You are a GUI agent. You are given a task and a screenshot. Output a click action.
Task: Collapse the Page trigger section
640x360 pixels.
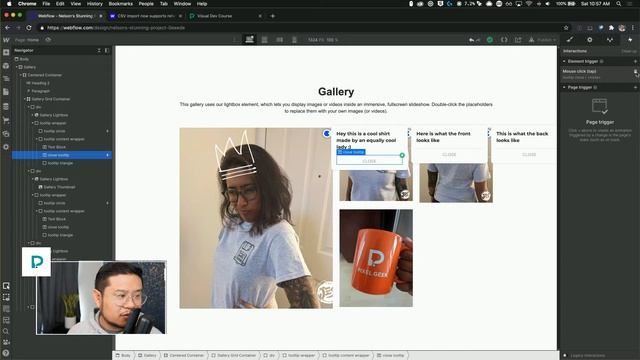tap(564, 87)
